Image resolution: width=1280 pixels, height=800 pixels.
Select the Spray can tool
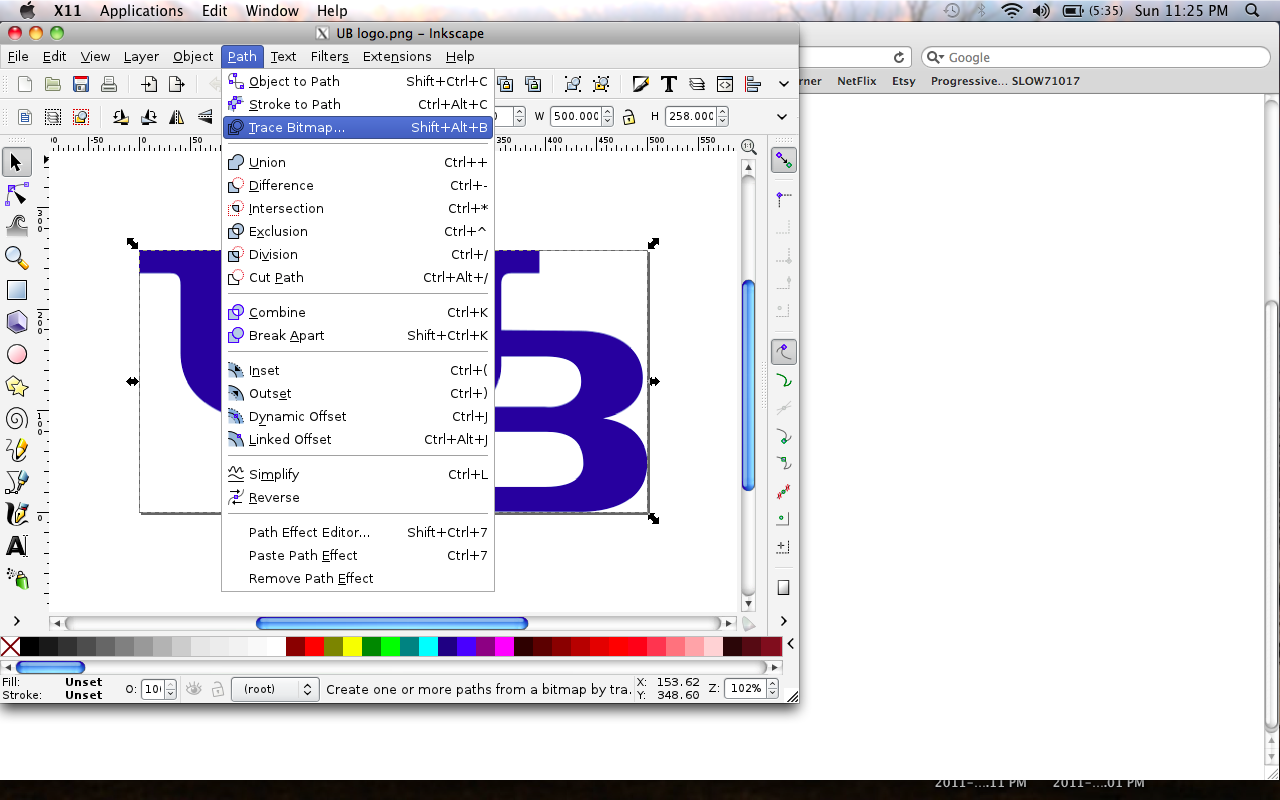17,578
